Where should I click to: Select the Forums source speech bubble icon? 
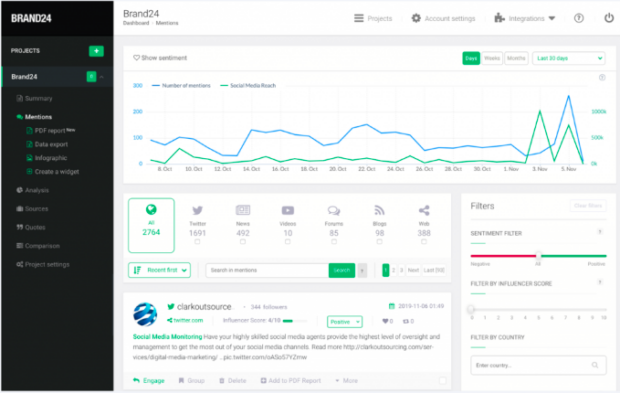coord(334,210)
